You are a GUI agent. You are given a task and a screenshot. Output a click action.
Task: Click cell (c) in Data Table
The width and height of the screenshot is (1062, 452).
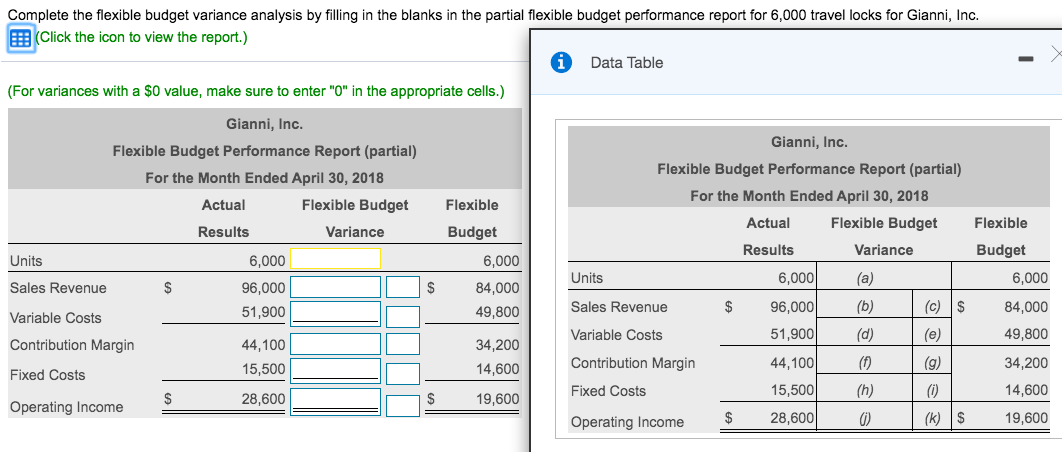932,306
